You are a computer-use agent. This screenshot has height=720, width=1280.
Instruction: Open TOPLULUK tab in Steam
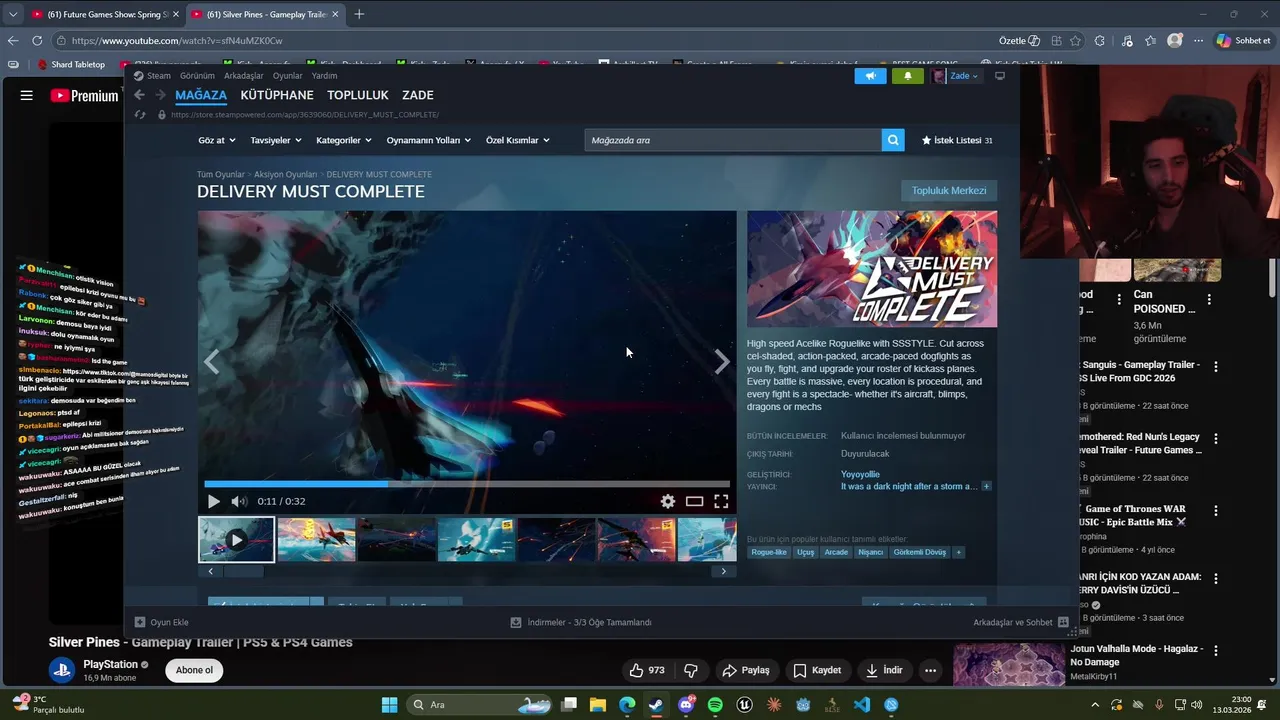point(358,95)
